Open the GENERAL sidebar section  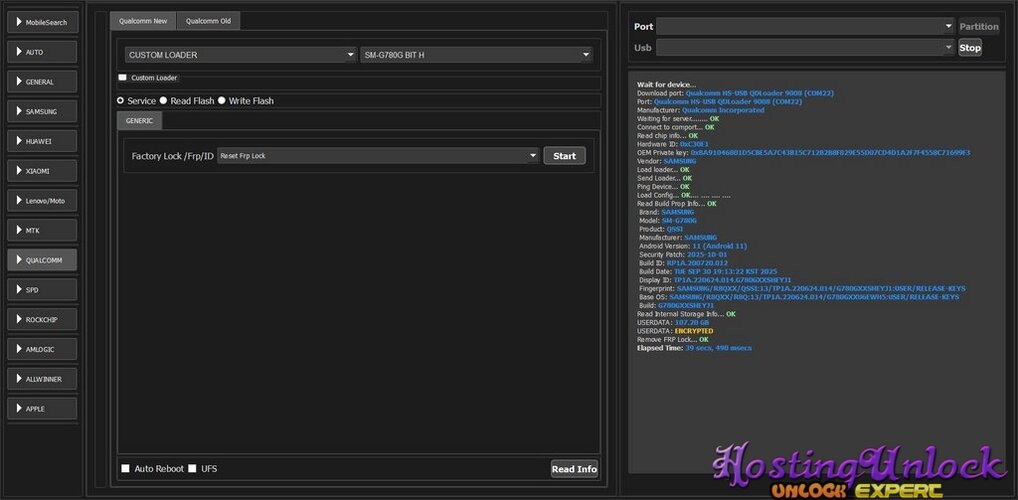click(x=42, y=82)
